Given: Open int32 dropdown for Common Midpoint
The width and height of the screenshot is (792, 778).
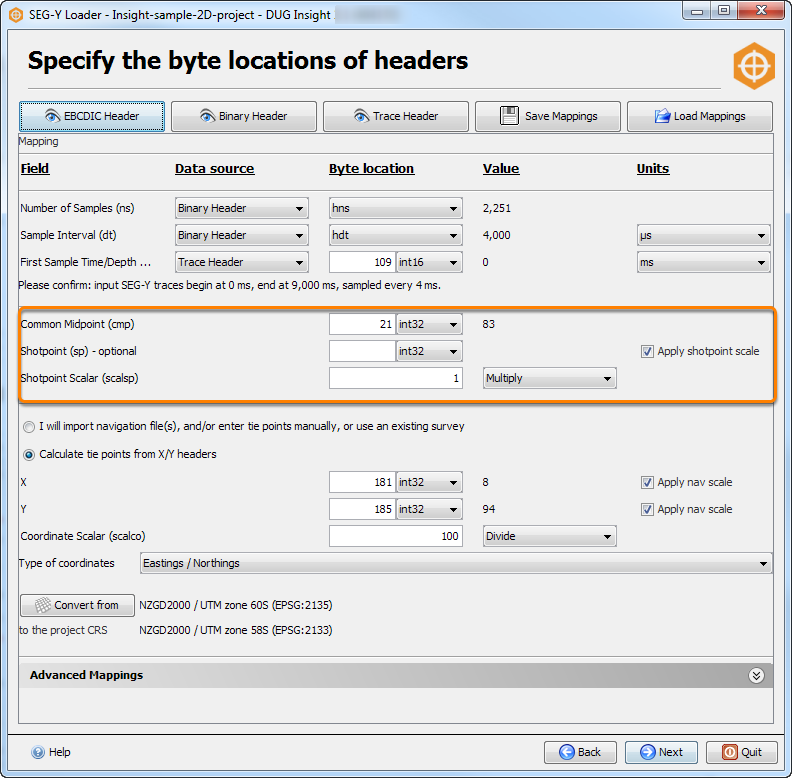Looking at the screenshot, I should 429,324.
